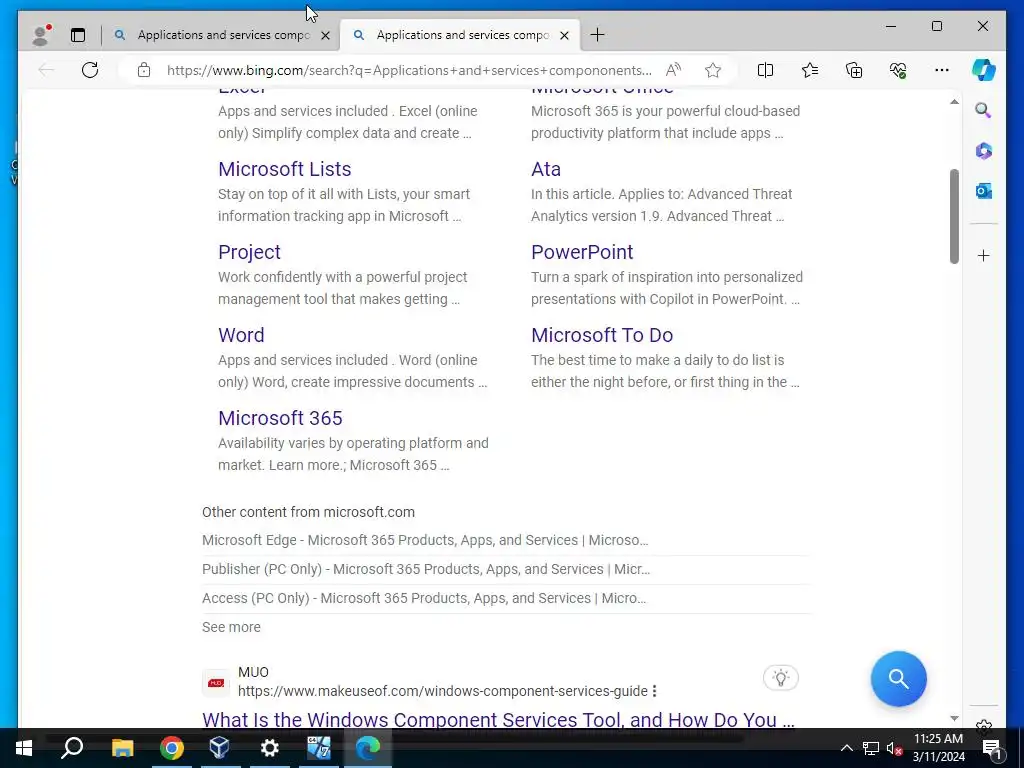Viewport: 1024px width, 768px height.
Task: Open the Project link
Action: click(x=249, y=252)
